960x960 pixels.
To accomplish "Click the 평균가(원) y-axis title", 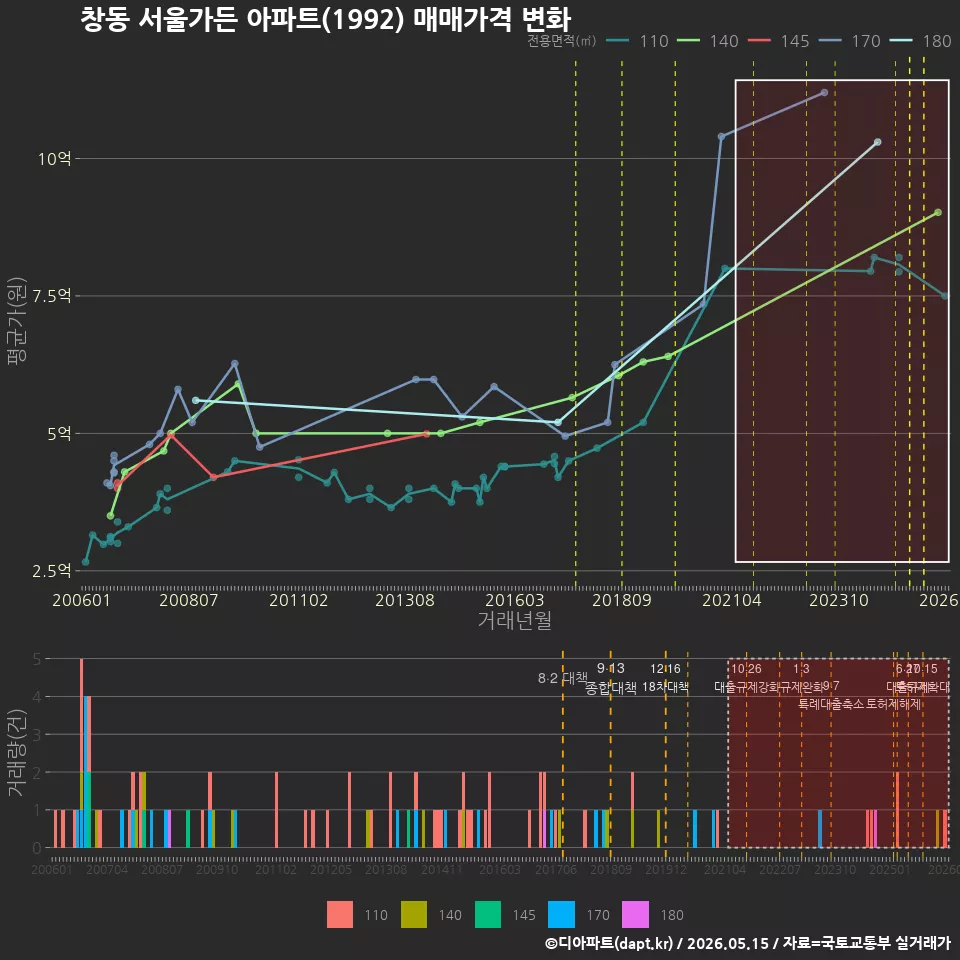I will pos(17,321).
